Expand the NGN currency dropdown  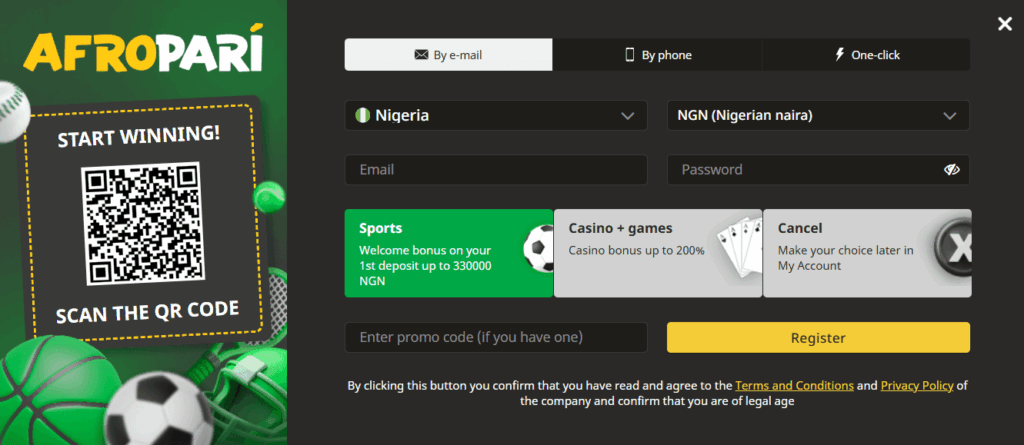coord(818,115)
